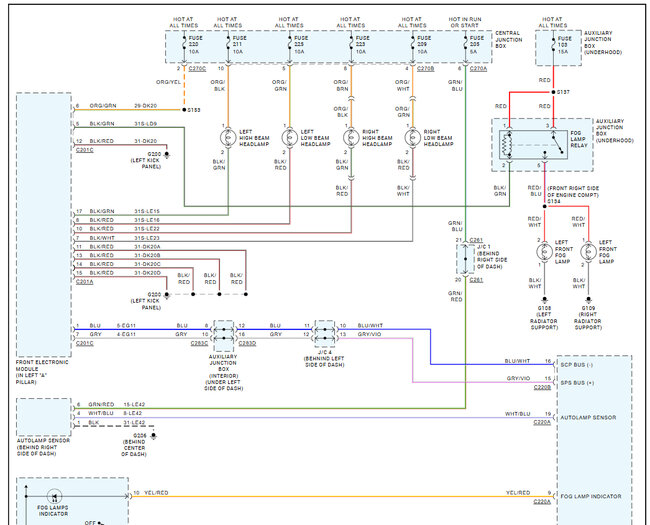Screen dimensions: 650x525
Task: Click the Right Low Beam Headlamp bulb symbol
Action: (412, 137)
